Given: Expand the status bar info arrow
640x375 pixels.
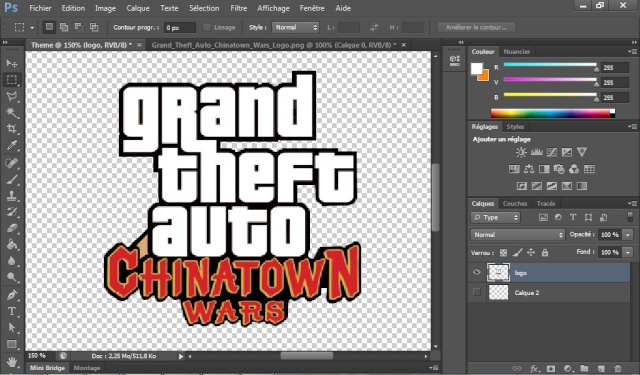Looking at the screenshot, I should point(181,356).
